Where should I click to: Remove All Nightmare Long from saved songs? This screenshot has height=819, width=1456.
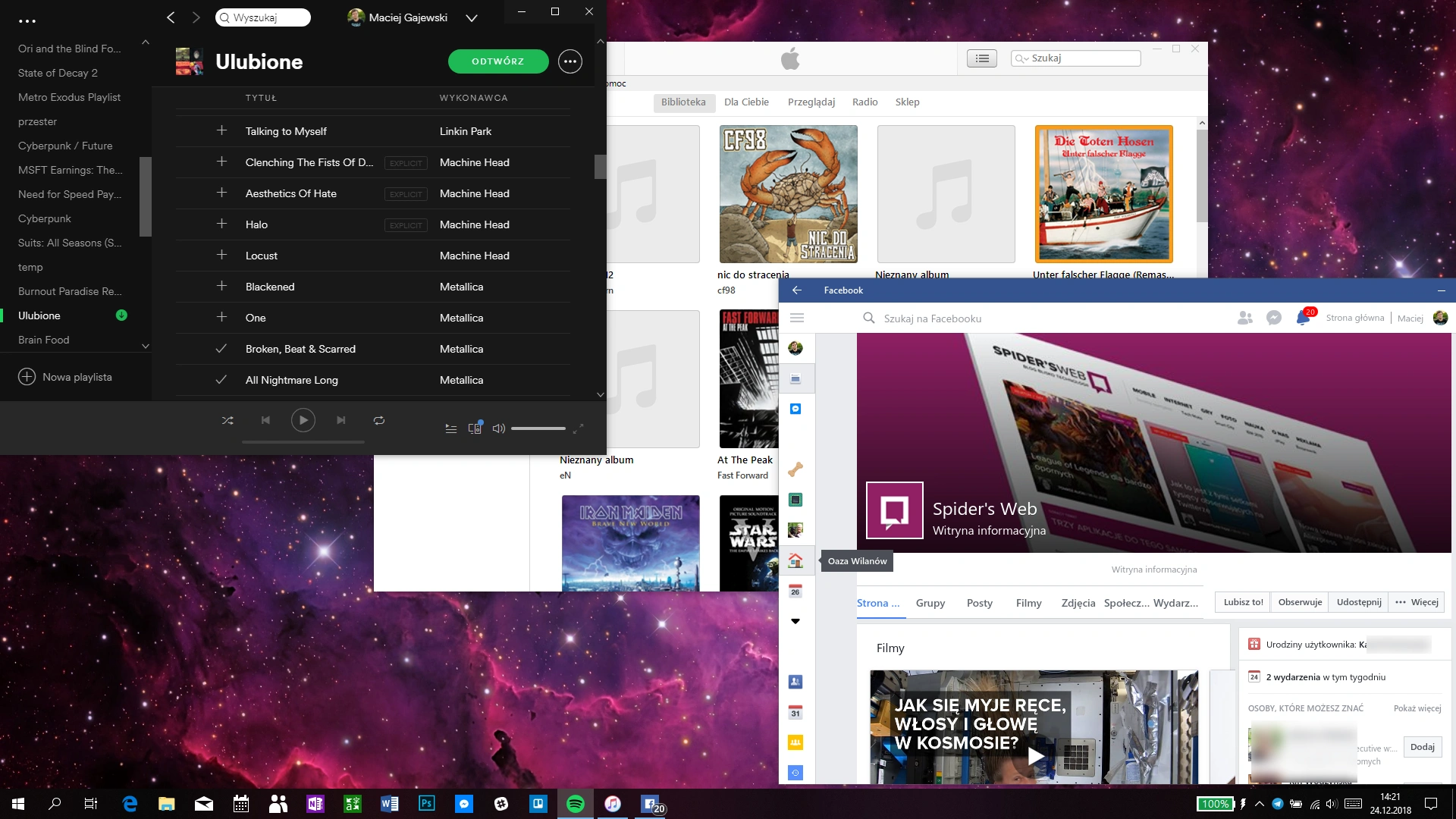221,379
